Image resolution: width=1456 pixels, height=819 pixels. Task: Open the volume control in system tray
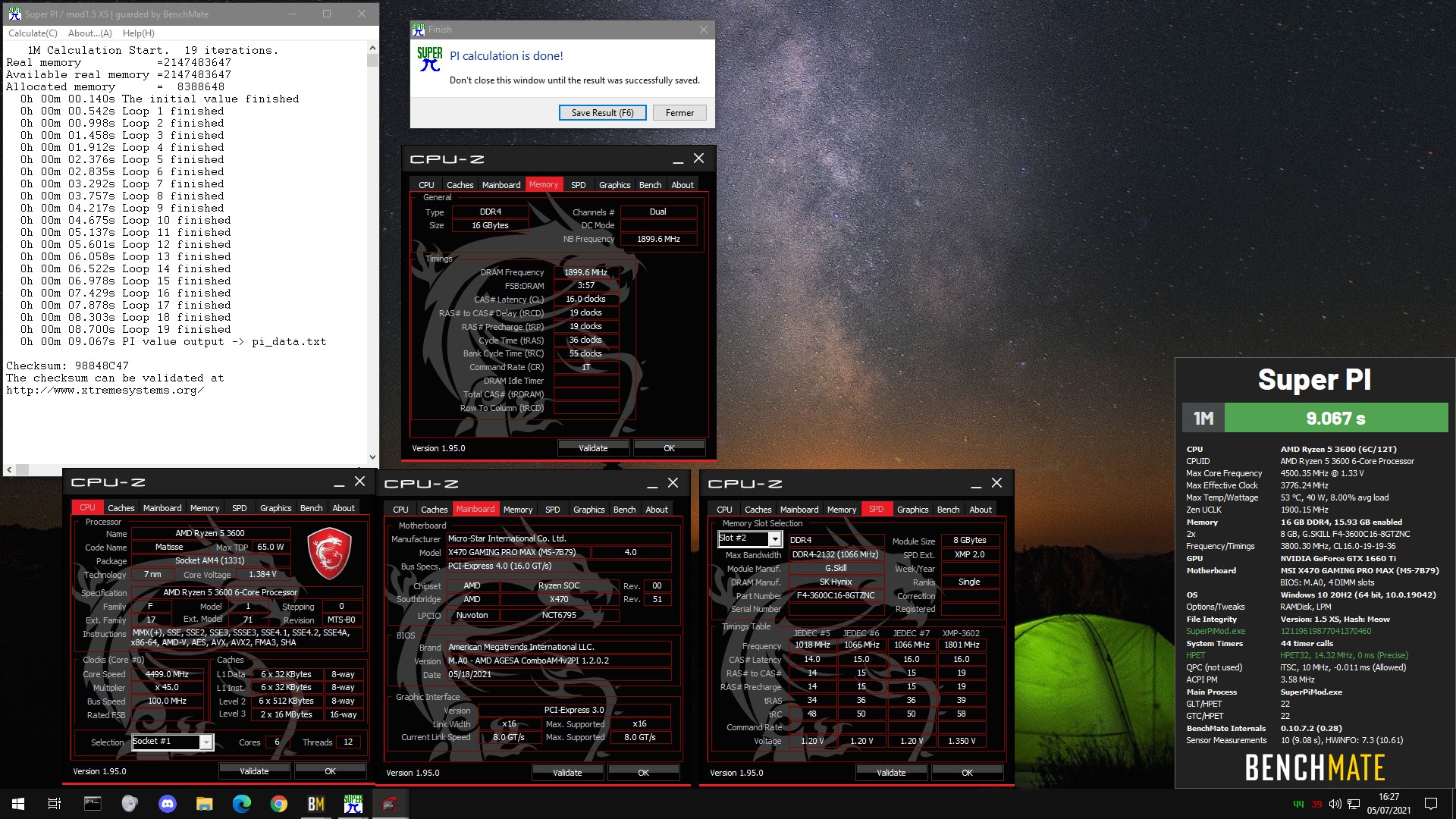(x=1335, y=804)
